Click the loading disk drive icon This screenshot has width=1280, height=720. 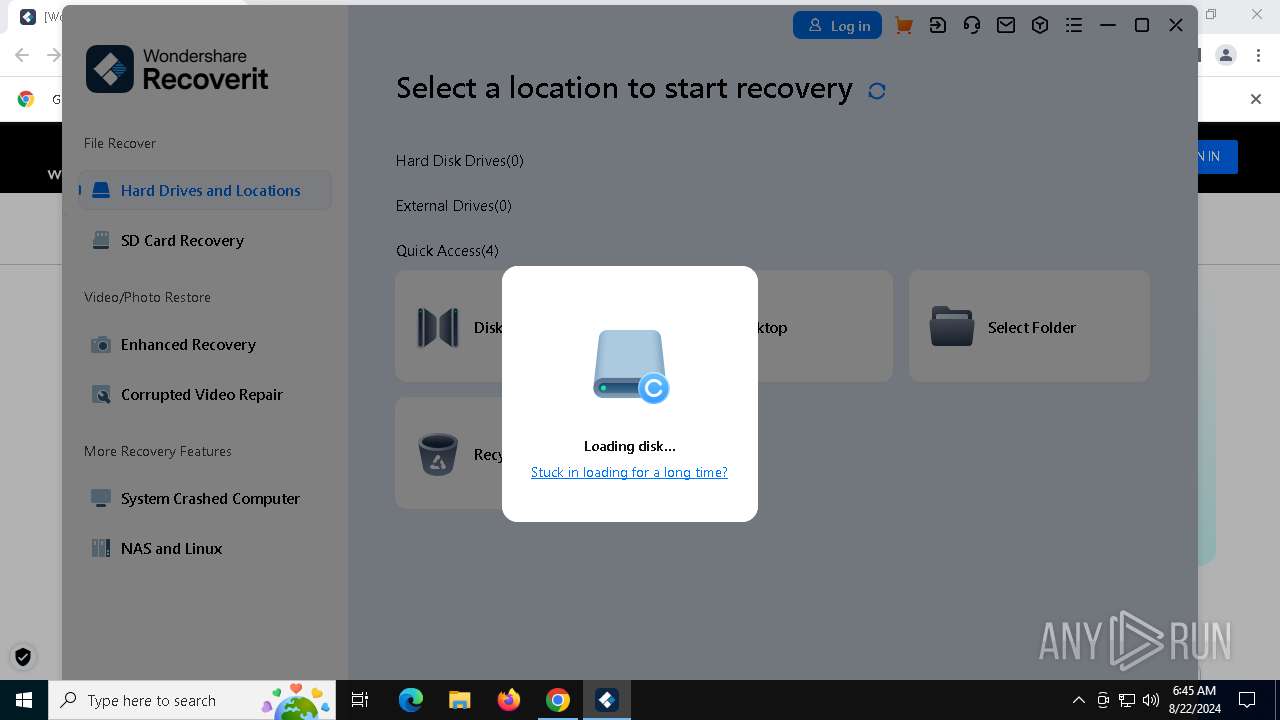click(x=631, y=366)
